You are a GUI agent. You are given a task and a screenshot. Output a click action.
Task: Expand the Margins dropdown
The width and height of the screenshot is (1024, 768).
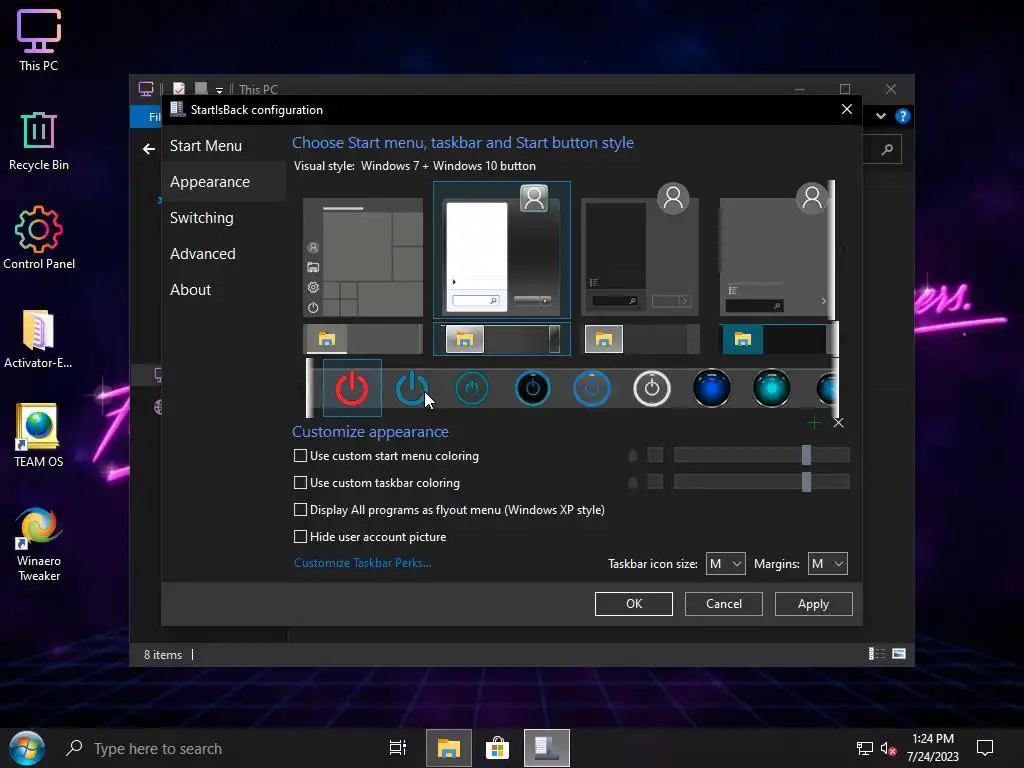coord(827,564)
